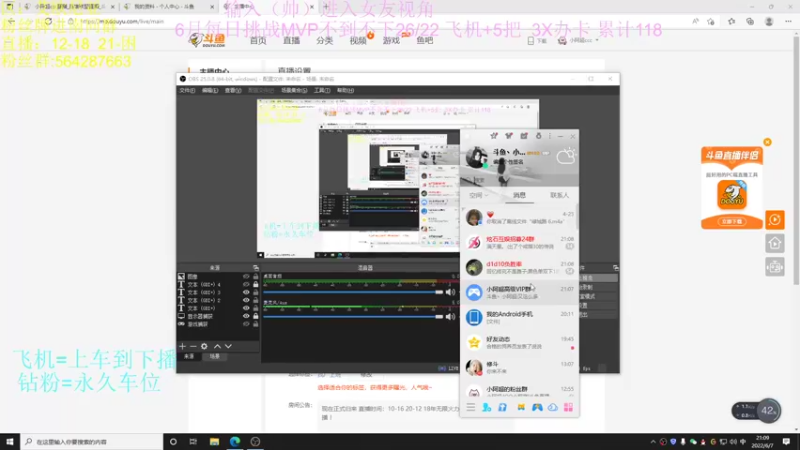Move selected OBS source down
The image size is (800, 450).
[x=228, y=346]
